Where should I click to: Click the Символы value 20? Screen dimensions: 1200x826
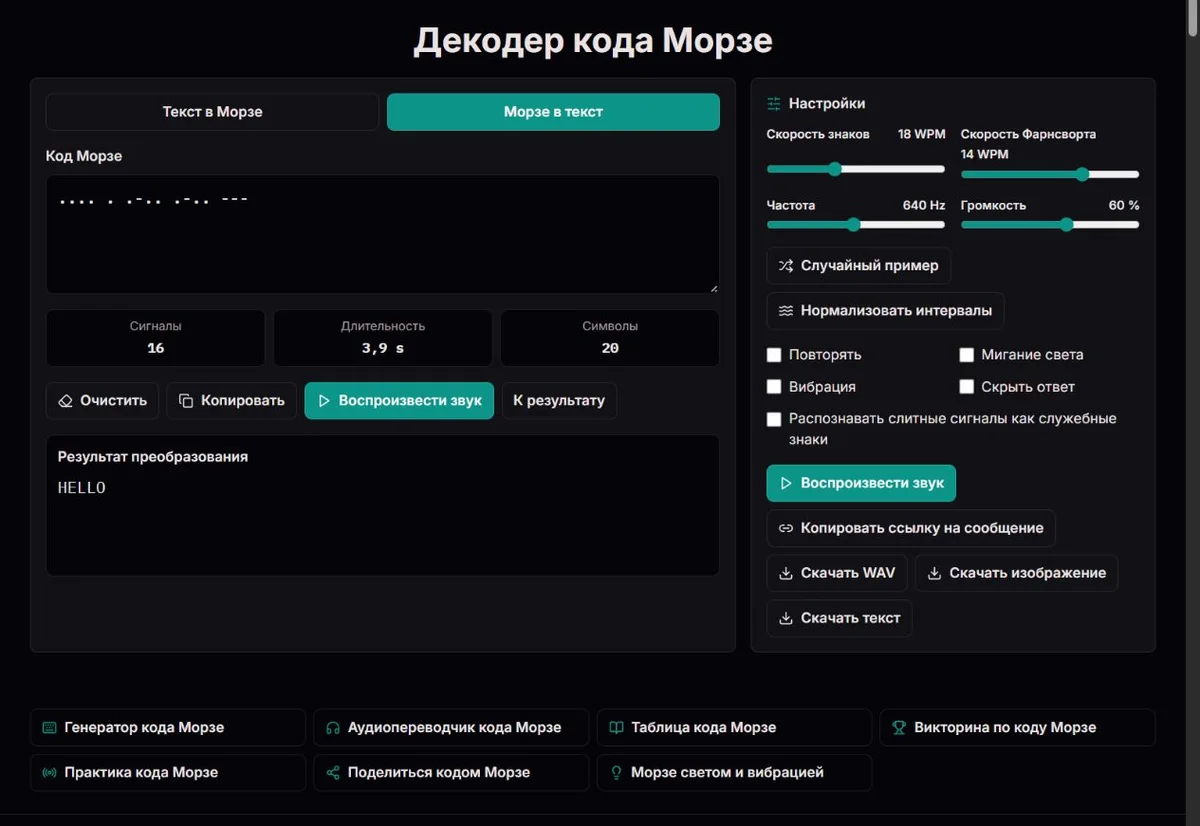[610, 348]
